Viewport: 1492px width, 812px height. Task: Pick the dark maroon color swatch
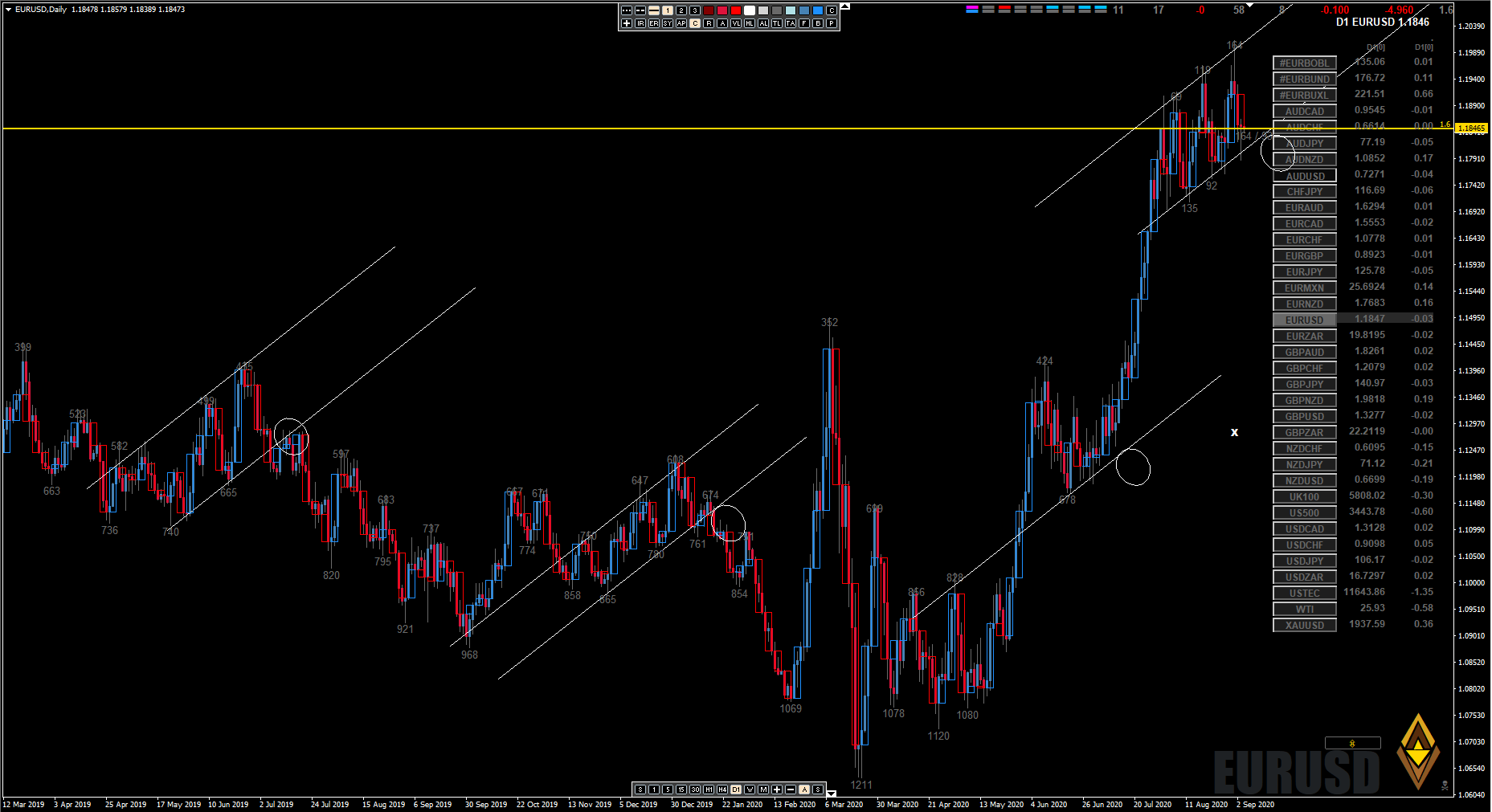click(709, 10)
